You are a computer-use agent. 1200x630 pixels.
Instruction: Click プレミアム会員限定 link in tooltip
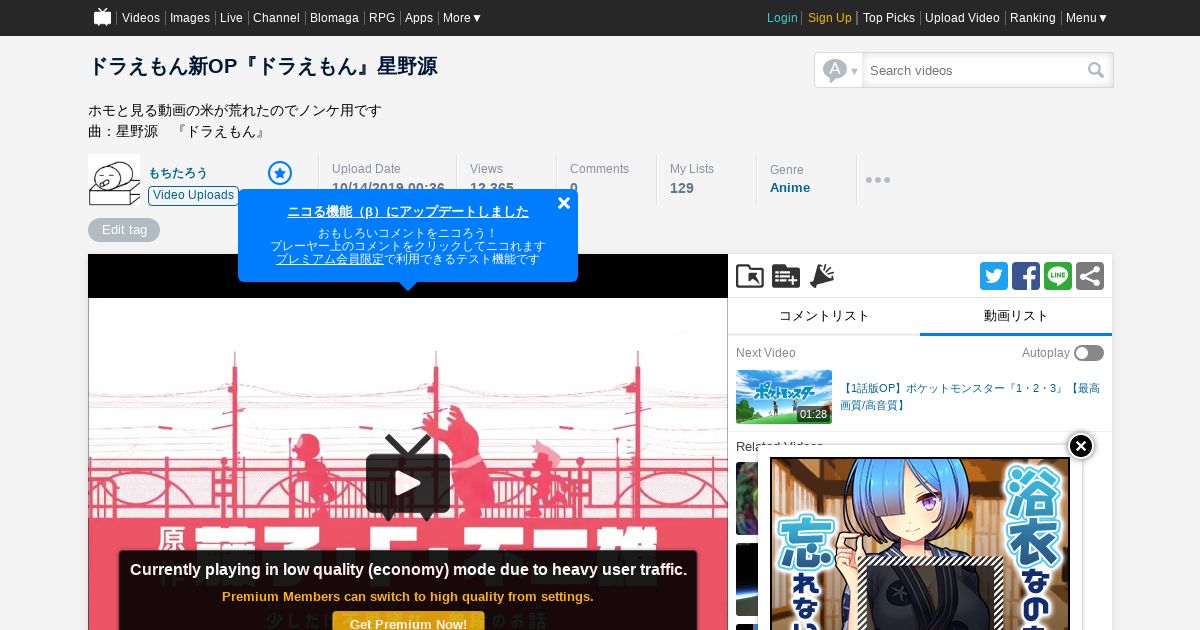pyautogui.click(x=330, y=259)
